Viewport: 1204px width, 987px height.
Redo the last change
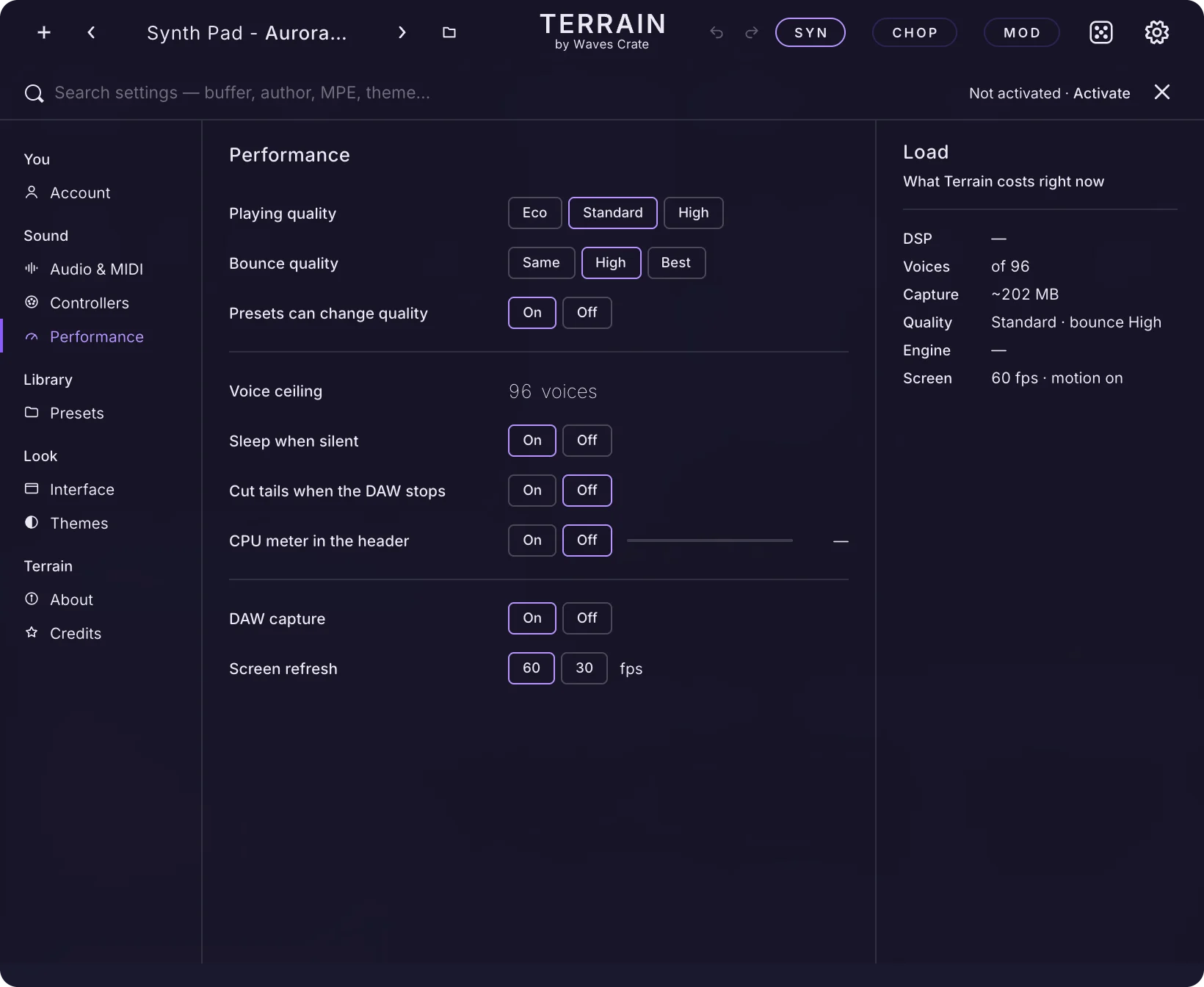point(752,32)
